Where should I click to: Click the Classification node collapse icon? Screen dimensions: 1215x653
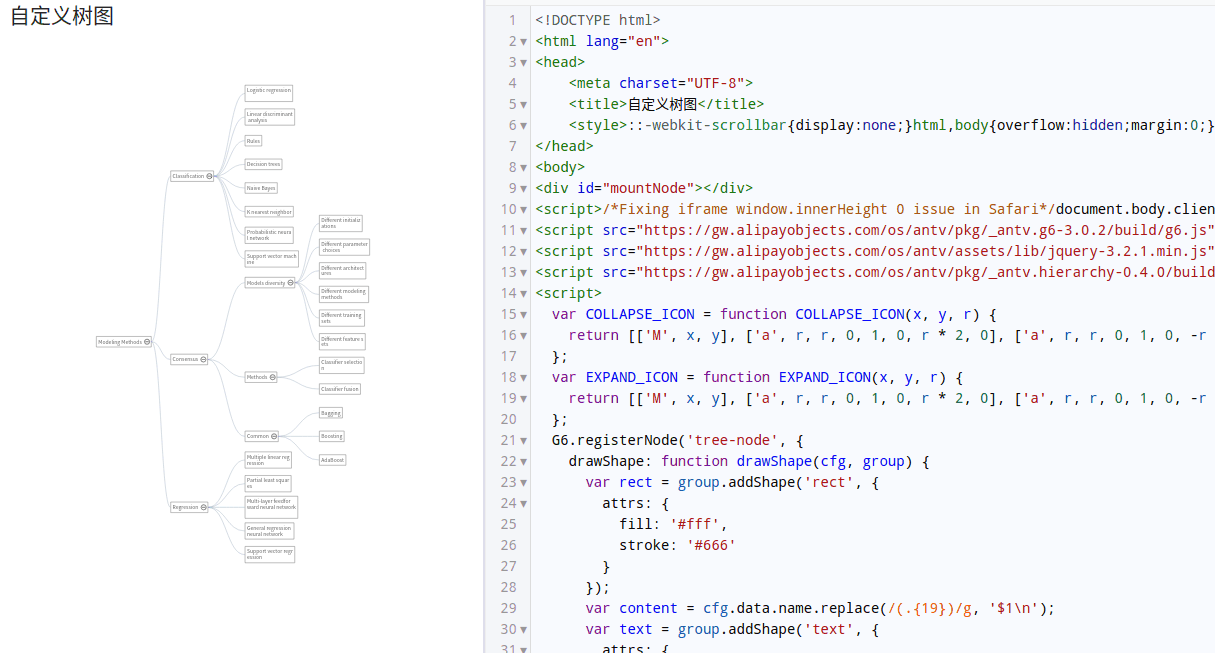(x=209, y=176)
